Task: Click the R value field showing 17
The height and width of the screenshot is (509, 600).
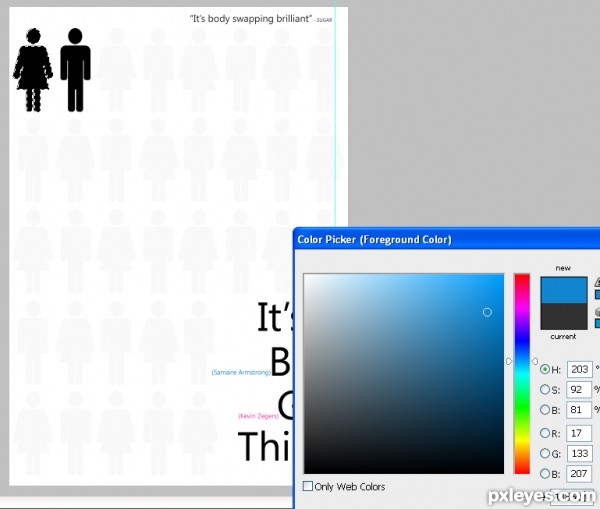Action: (579, 433)
